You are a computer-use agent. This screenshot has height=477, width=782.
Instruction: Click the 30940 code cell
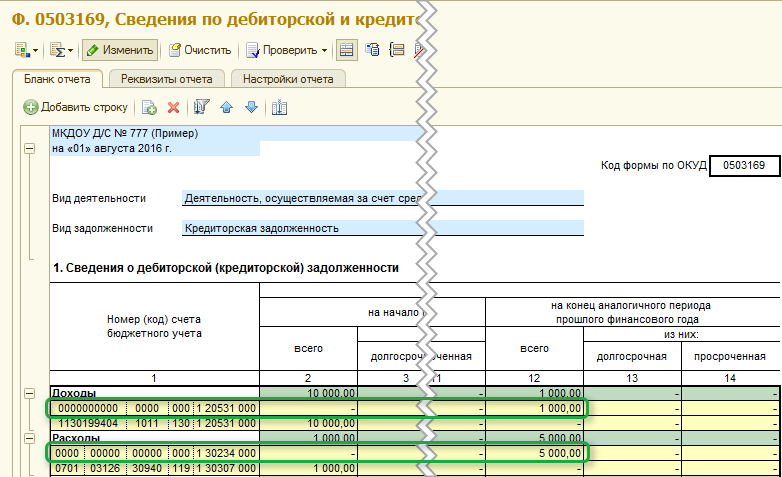click(x=147, y=469)
